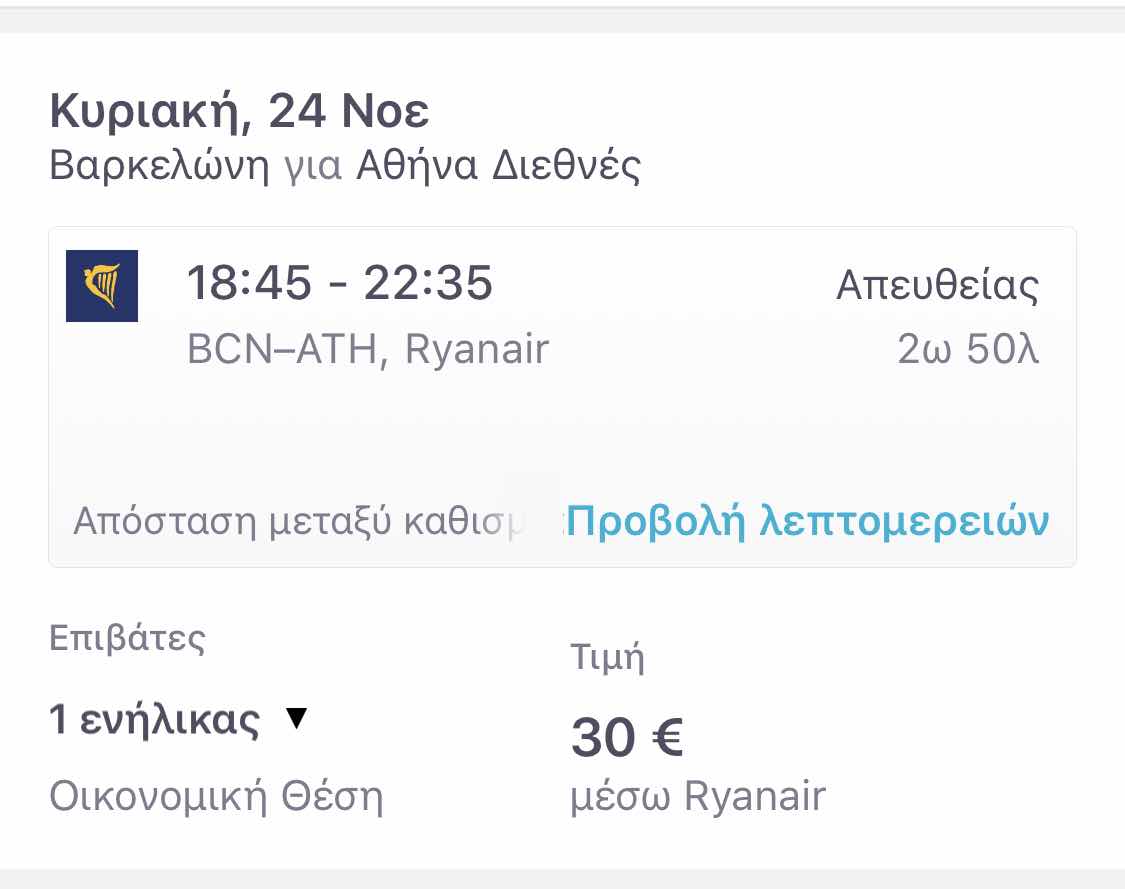
Task: Click the Κυριακή, 24 Νοε date heading
Action: 239,112
